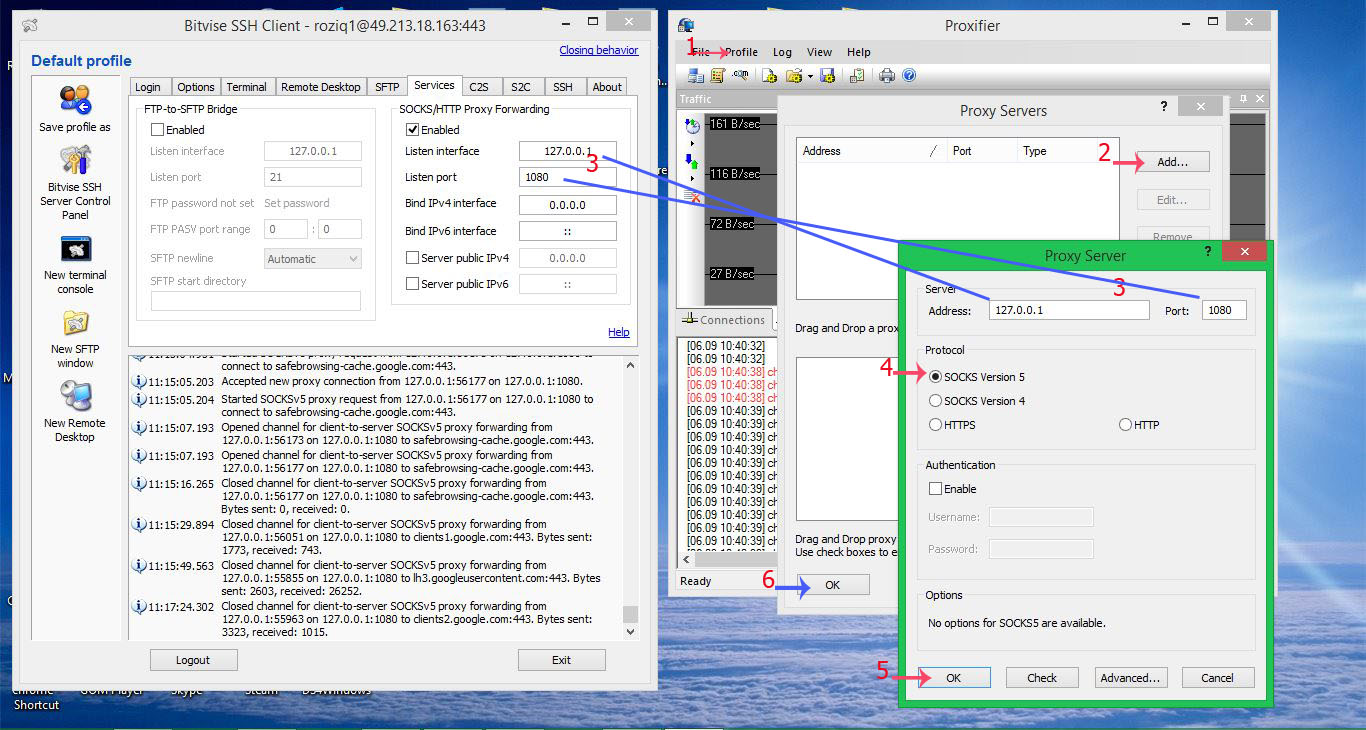1366x730 pixels.
Task: Click the Exit button in Bitvise
Action: [562, 660]
